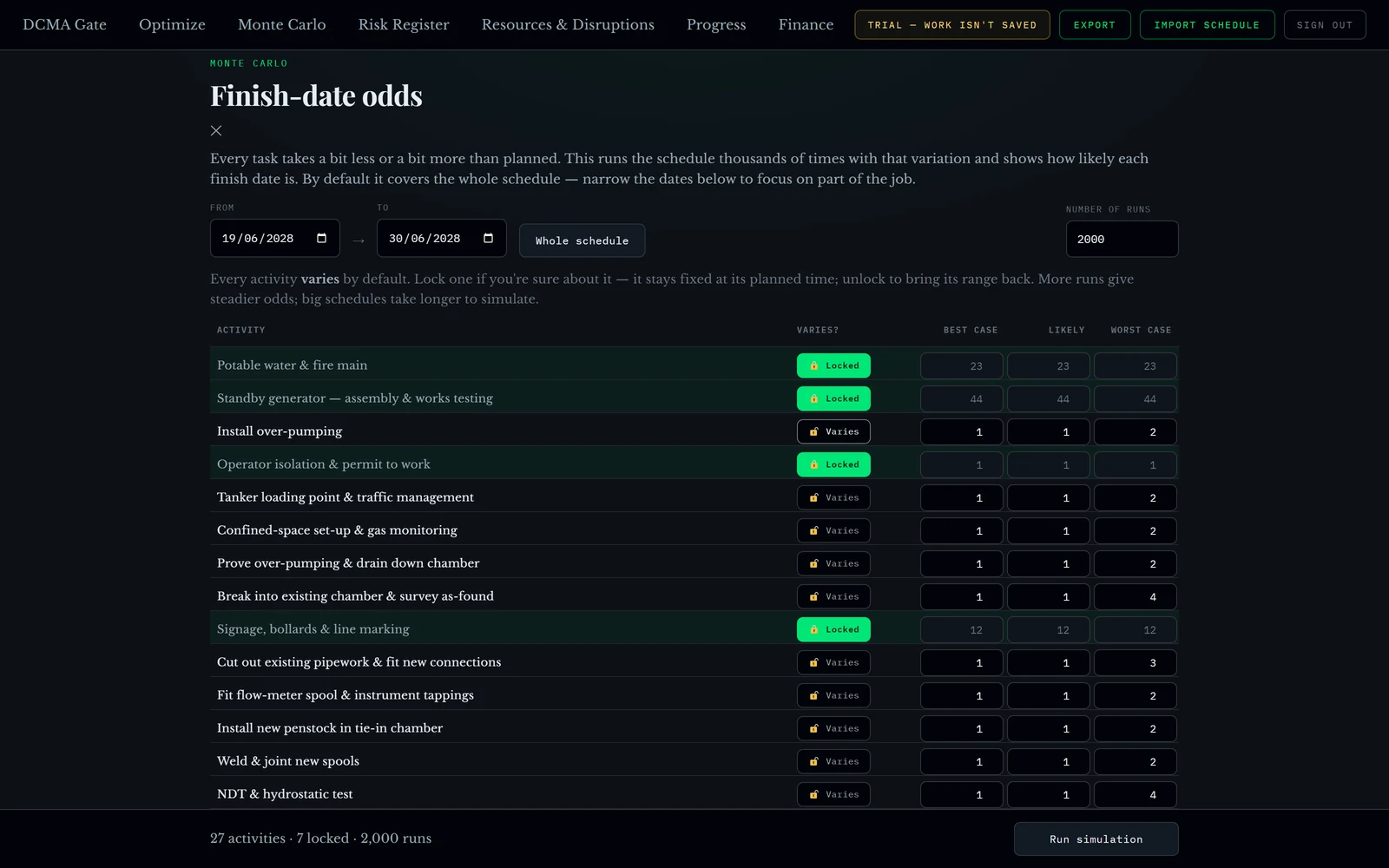The width and height of the screenshot is (1389, 868).
Task: Open calendar picker icon in From date
Action: pos(321,239)
